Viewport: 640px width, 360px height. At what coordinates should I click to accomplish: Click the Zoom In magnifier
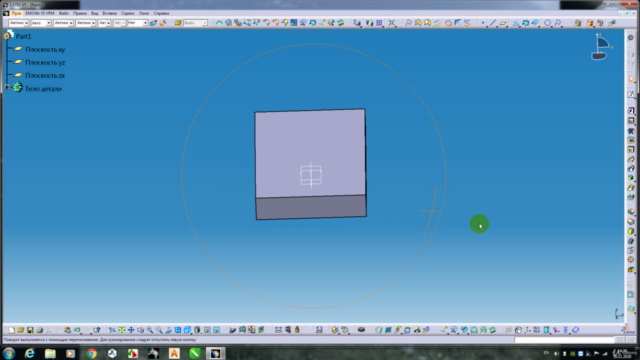tap(150, 330)
